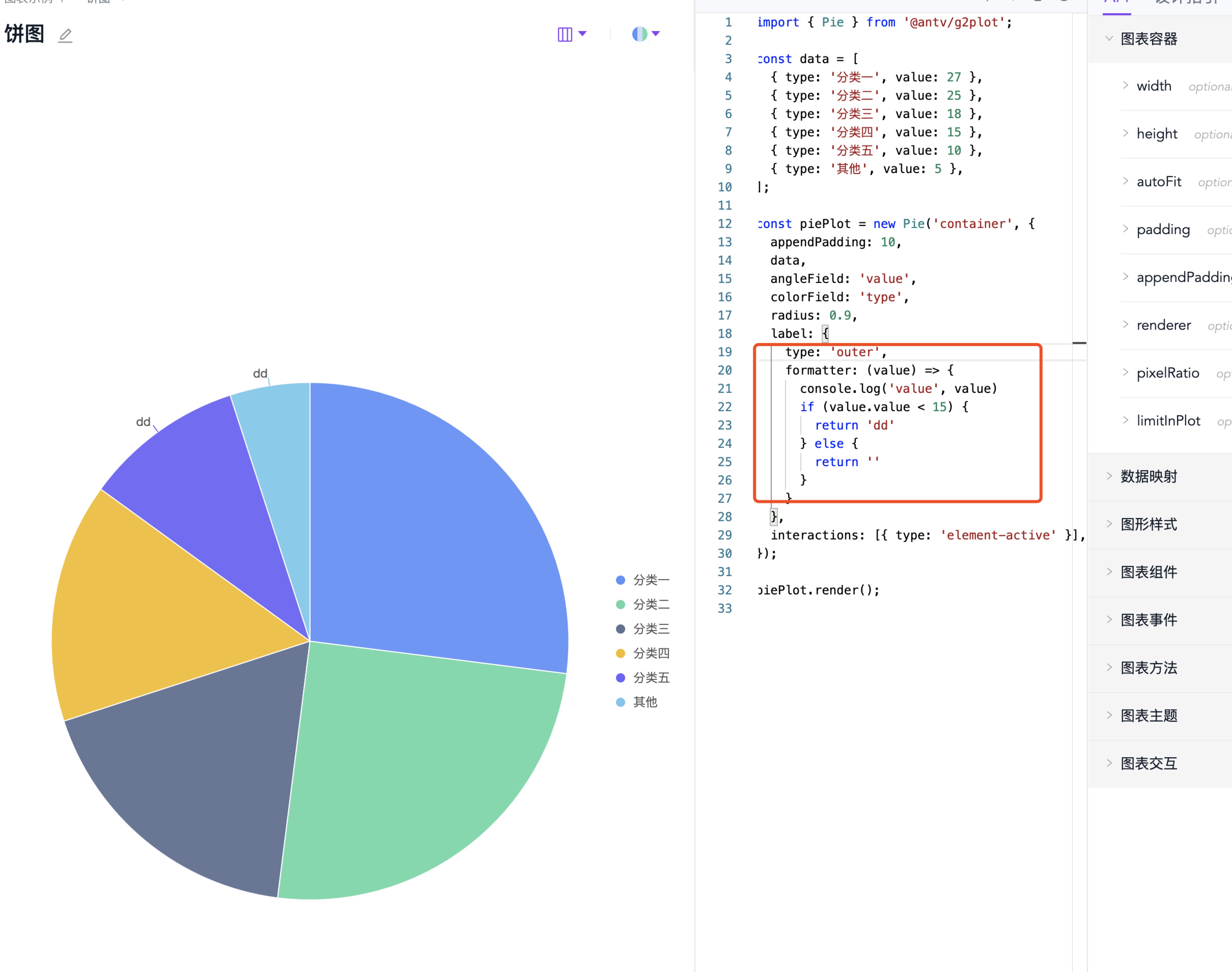Click 'container' string in code line 12
The width and height of the screenshot is (1232, 972).
[x=973, y=224]
